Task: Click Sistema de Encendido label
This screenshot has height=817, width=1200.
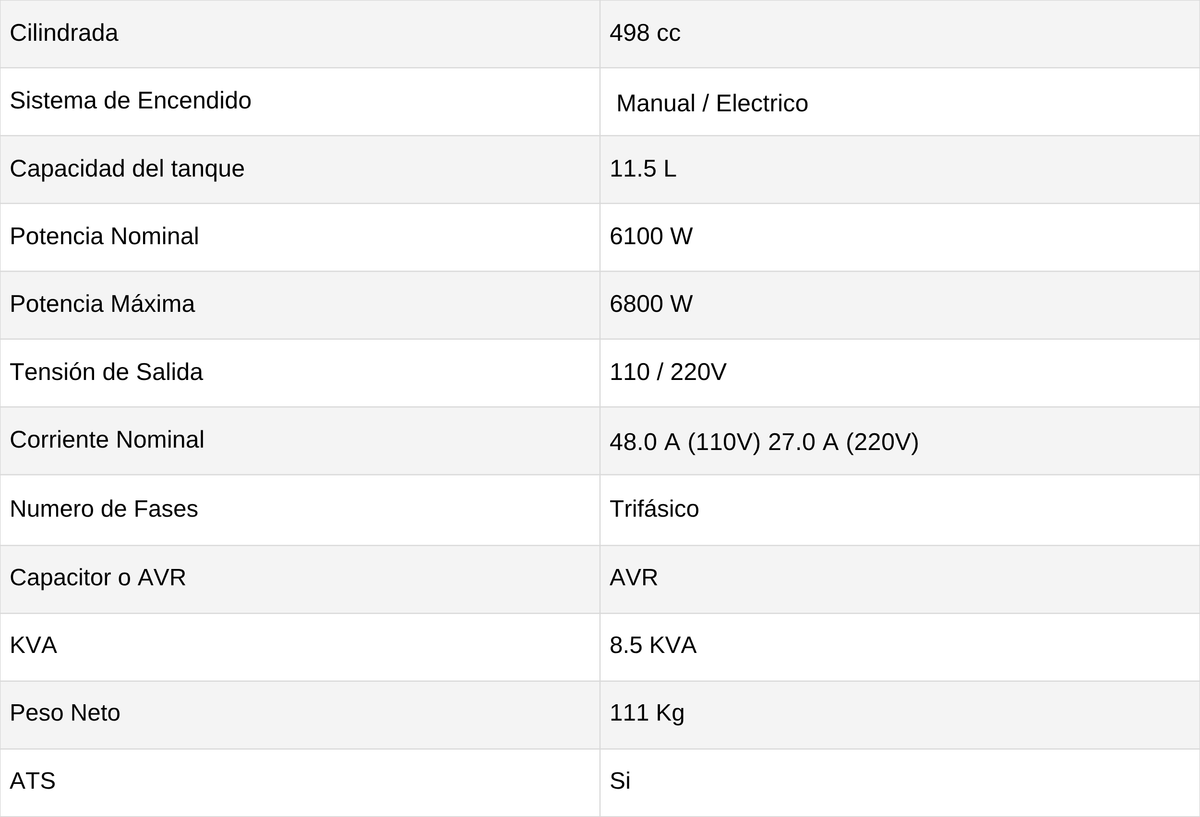Action: click(x=130, y=100)
